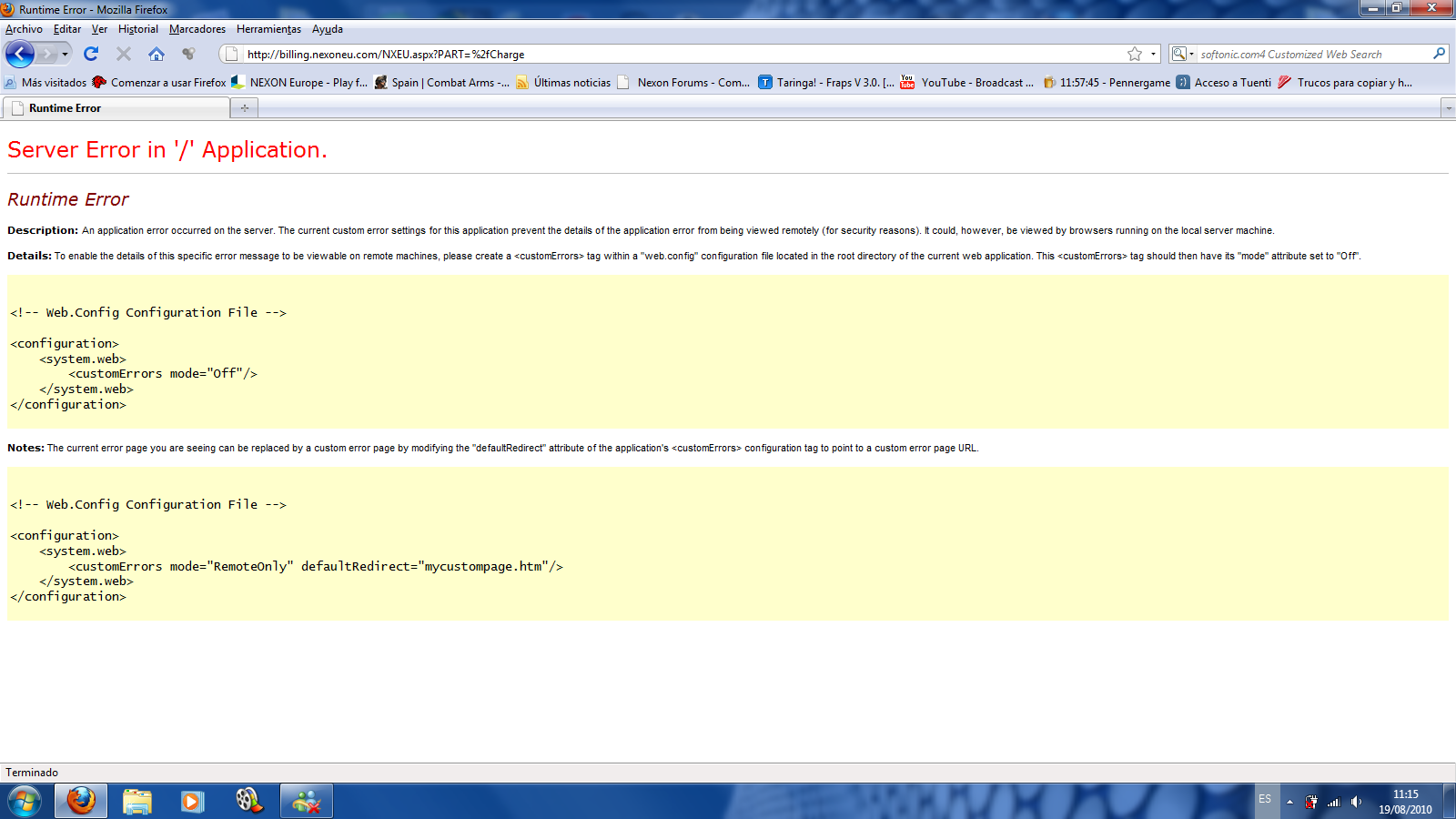The height and width of the screenshot is (819, 1456).
Task: Bookmark this page with the star icon
Action: (x=1135, y=54)
